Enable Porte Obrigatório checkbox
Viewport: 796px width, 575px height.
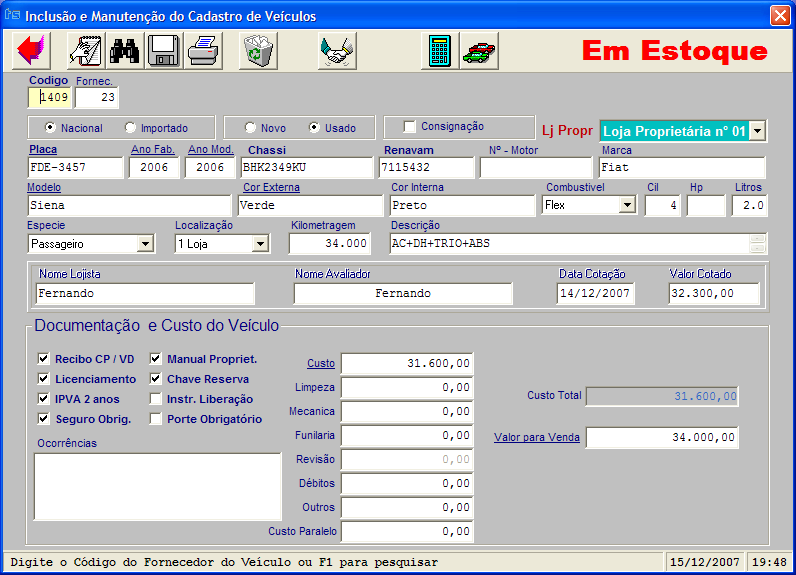pyautogui.click(x=155, y=419)
